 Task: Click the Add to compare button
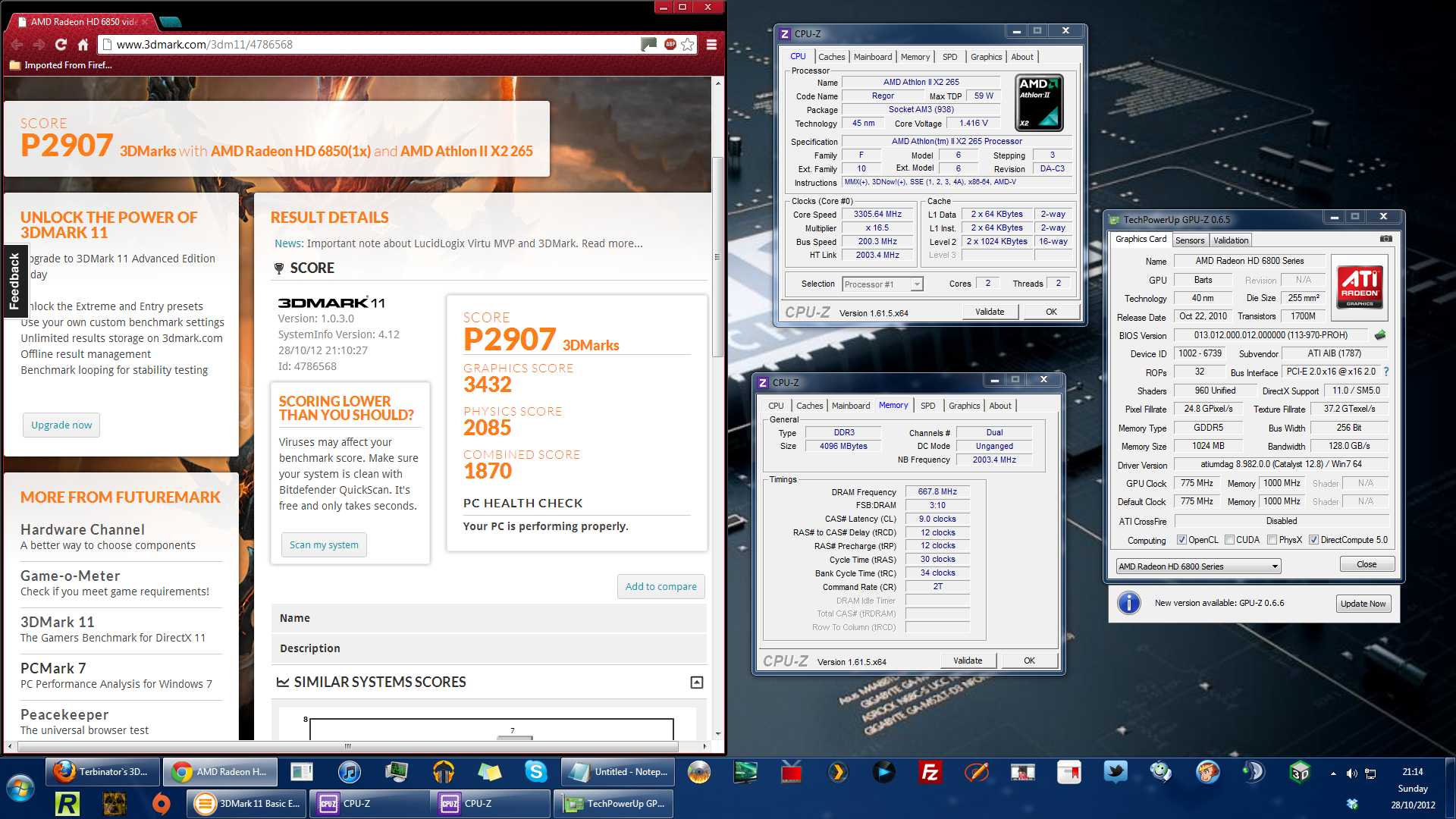pyautogui.click(x=661, y=586)
